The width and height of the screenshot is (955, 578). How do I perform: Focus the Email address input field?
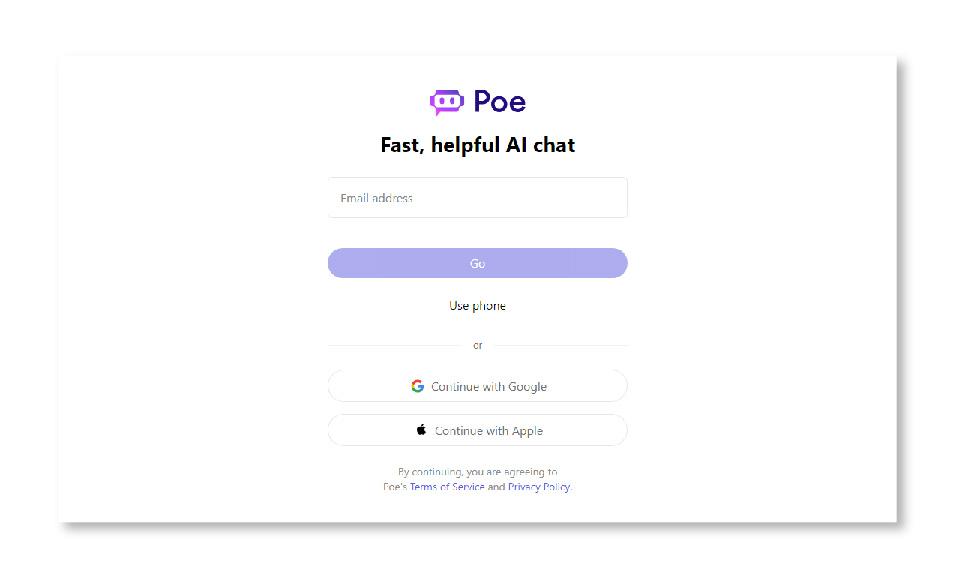tap(477, 198)
